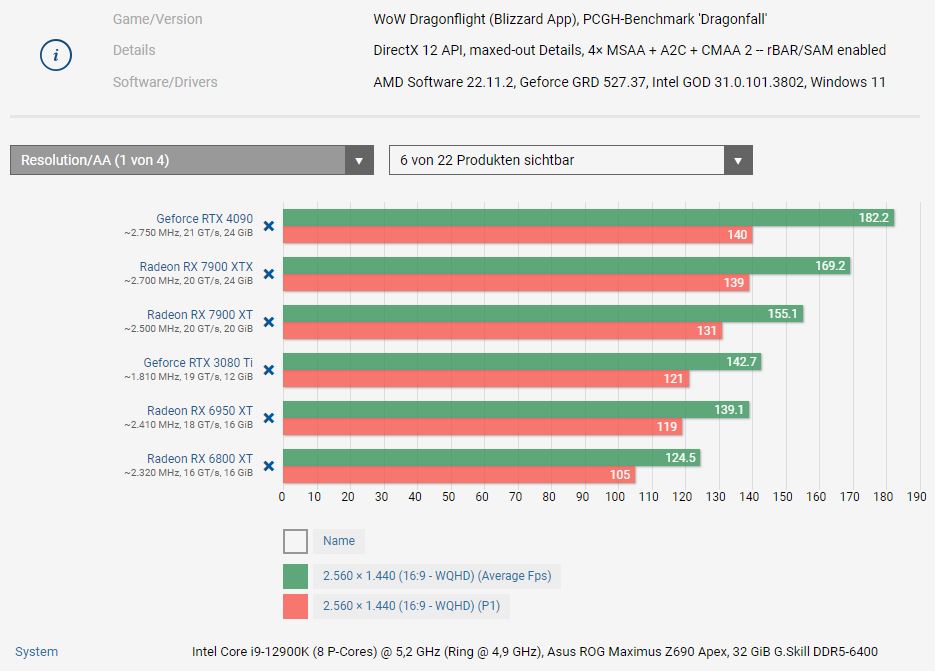Click the Details label
Screen dimensions: 939x671
(x=134, y=50)
